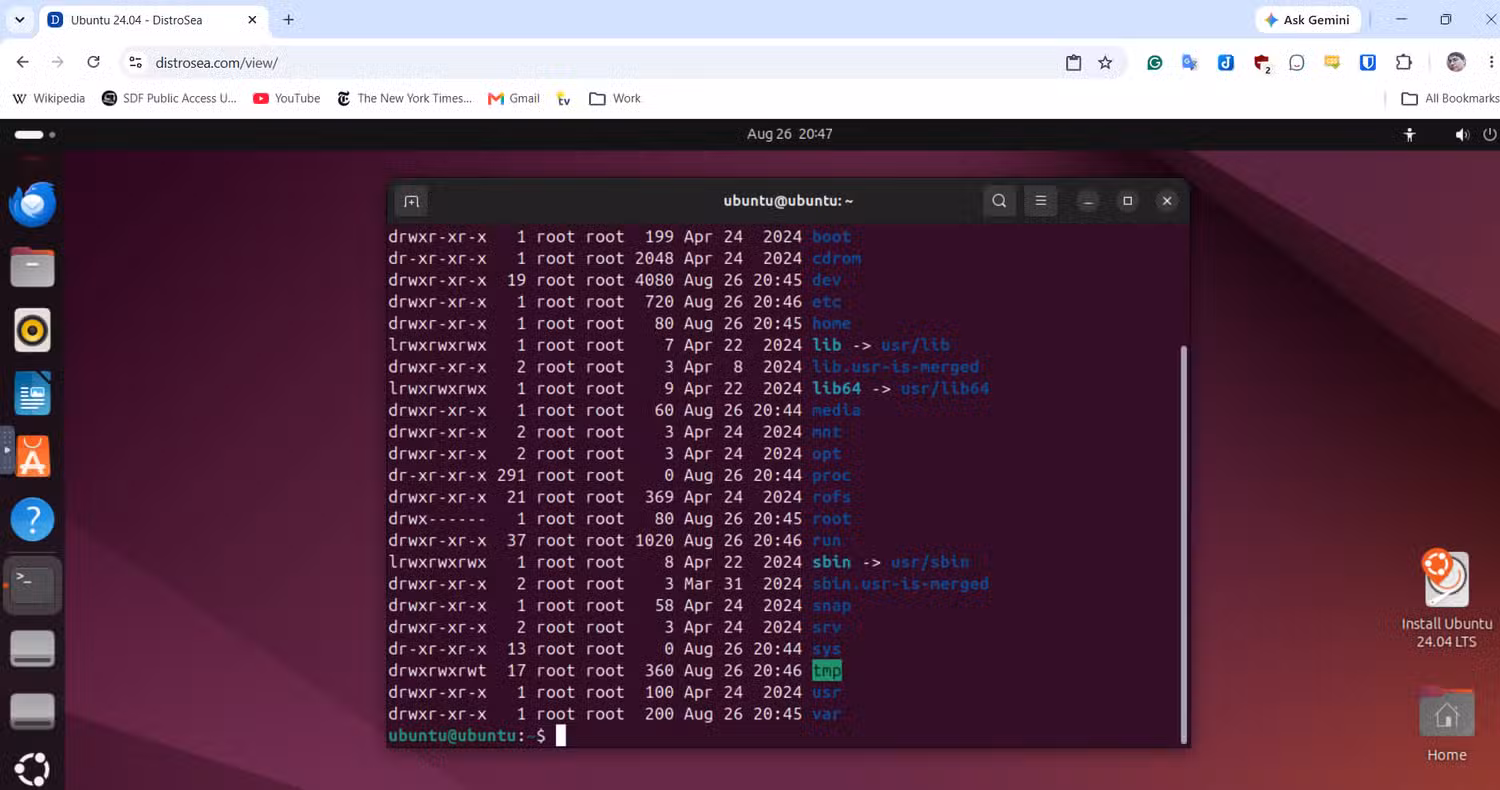Open the Ubuntu accessibility menu

pos(1410,134)
